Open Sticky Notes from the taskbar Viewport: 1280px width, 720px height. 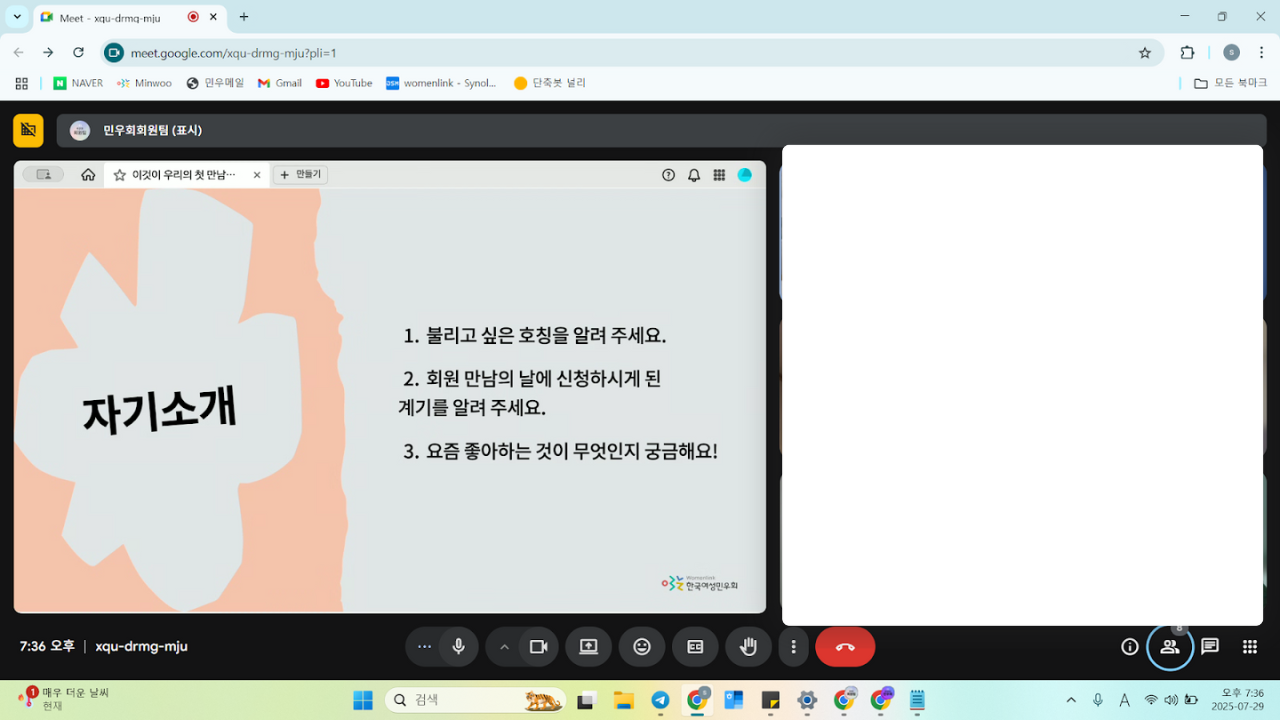pos(770,700)
